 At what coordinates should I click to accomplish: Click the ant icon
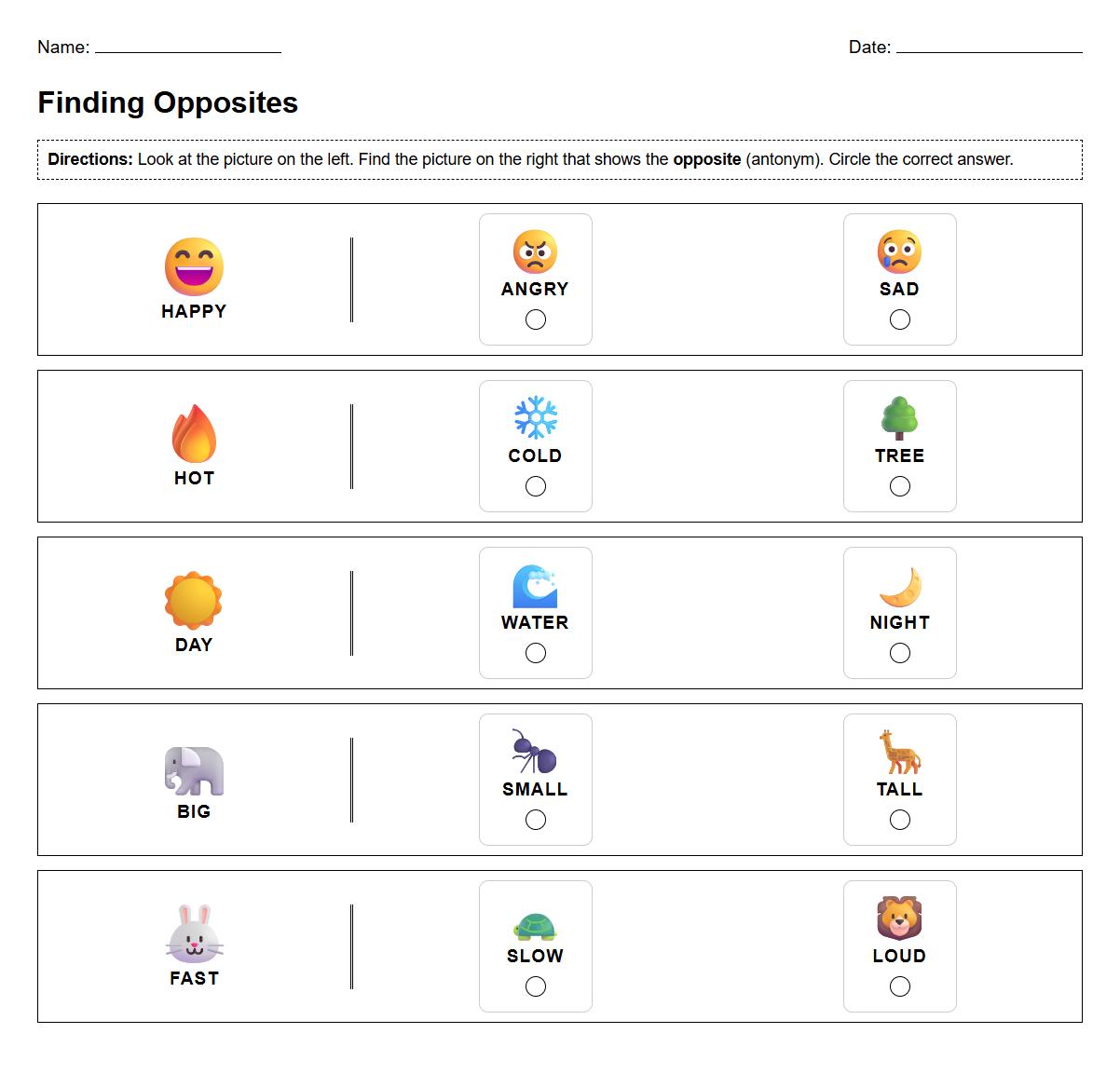coord(534,752)
